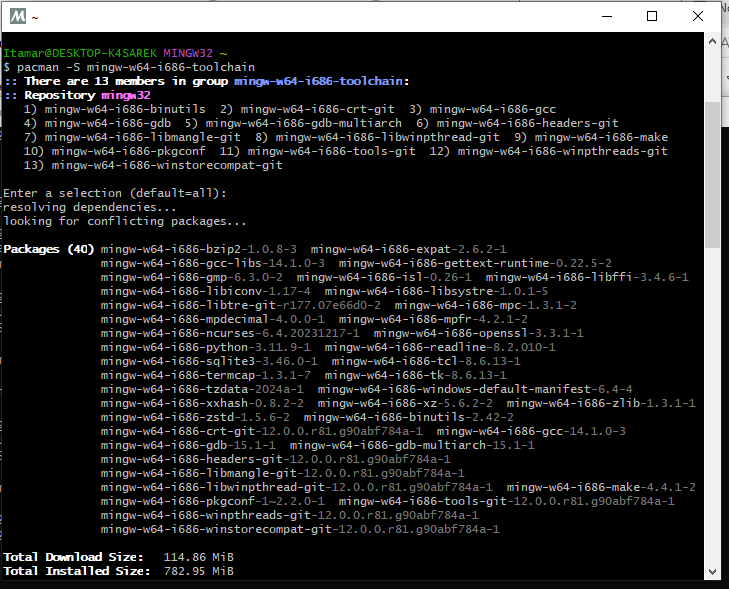Click package 'mingw-w64-i686-windows-default-manifest-6.4-4'
Screen dimensions: 729x589
point(475,389)
